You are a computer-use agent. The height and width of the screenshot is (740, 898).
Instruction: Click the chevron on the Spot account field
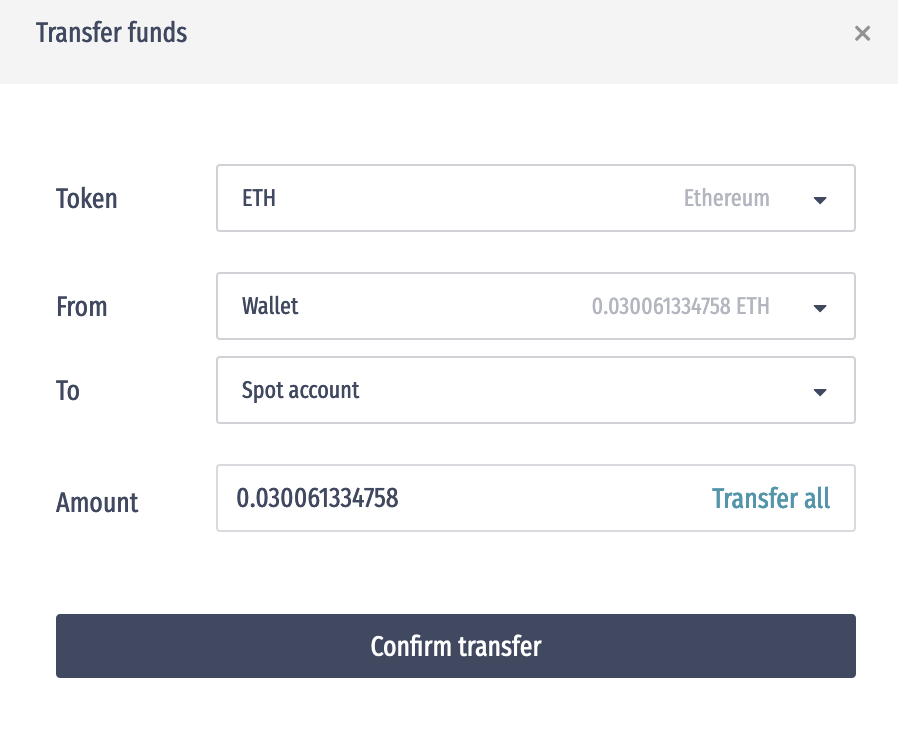pos(820,391)
